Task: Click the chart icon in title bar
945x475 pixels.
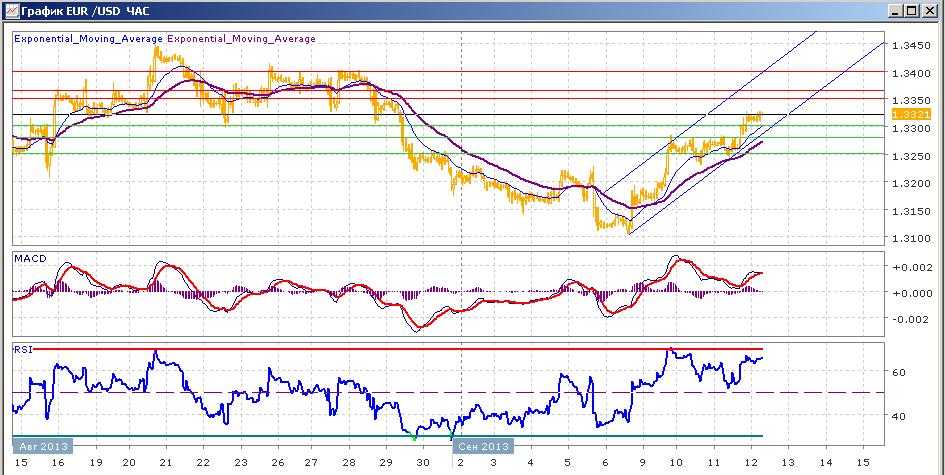Action: tap(11, 10)
